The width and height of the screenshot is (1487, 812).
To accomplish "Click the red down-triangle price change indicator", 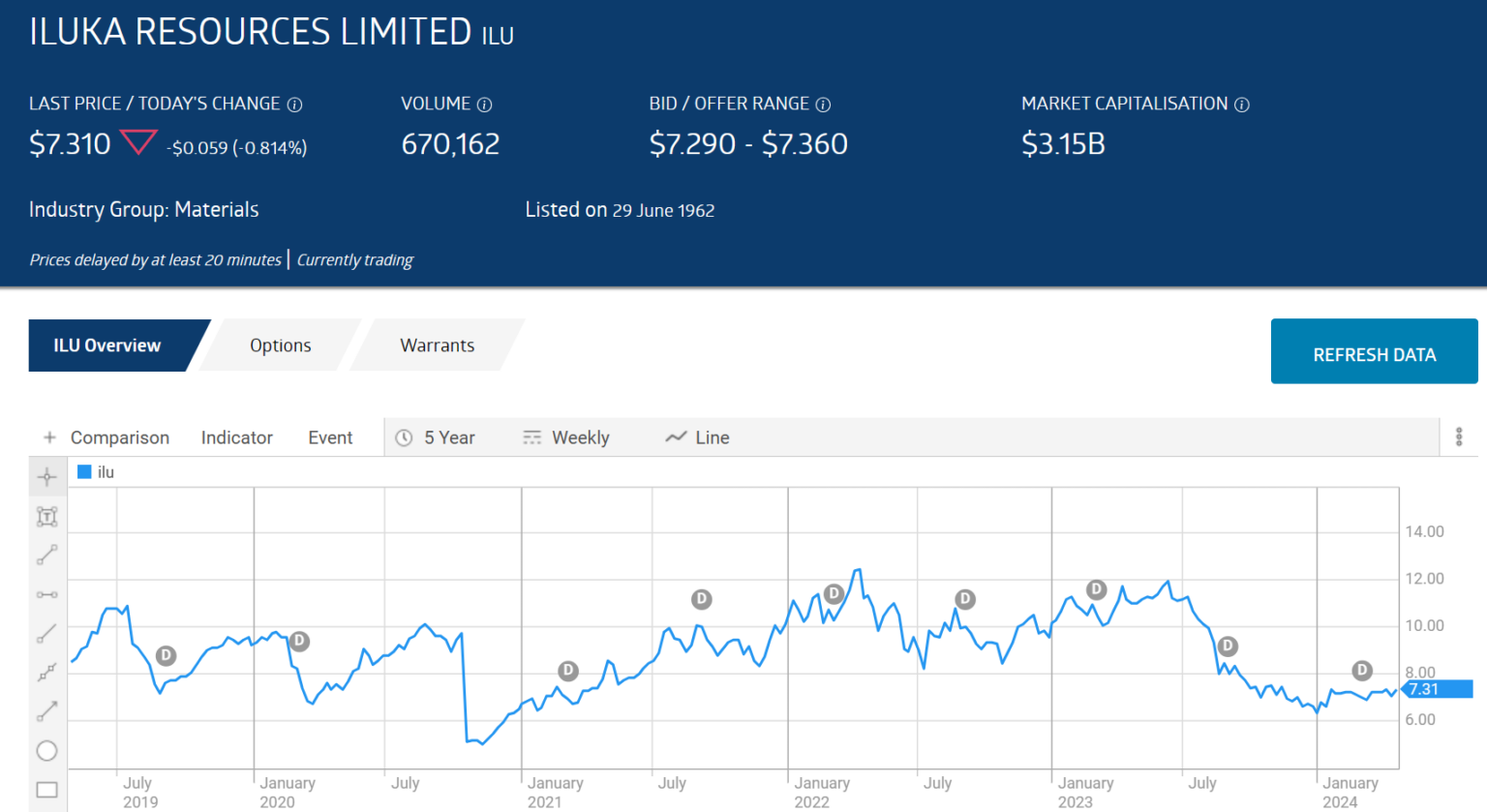I will point(138,143).
